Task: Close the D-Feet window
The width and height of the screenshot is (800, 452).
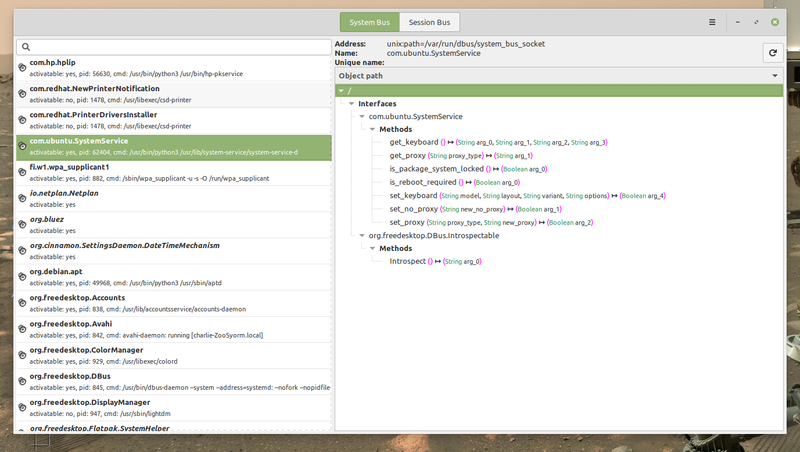Action: pyautogui.click(x=774, y=22)
